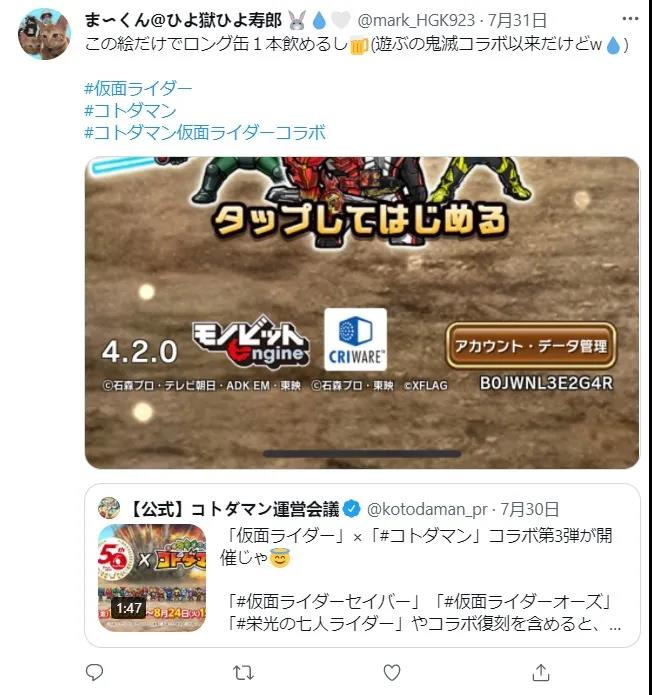Open the author's cat profile avatar
Screen dimensions: 652x695
[44, 33]
